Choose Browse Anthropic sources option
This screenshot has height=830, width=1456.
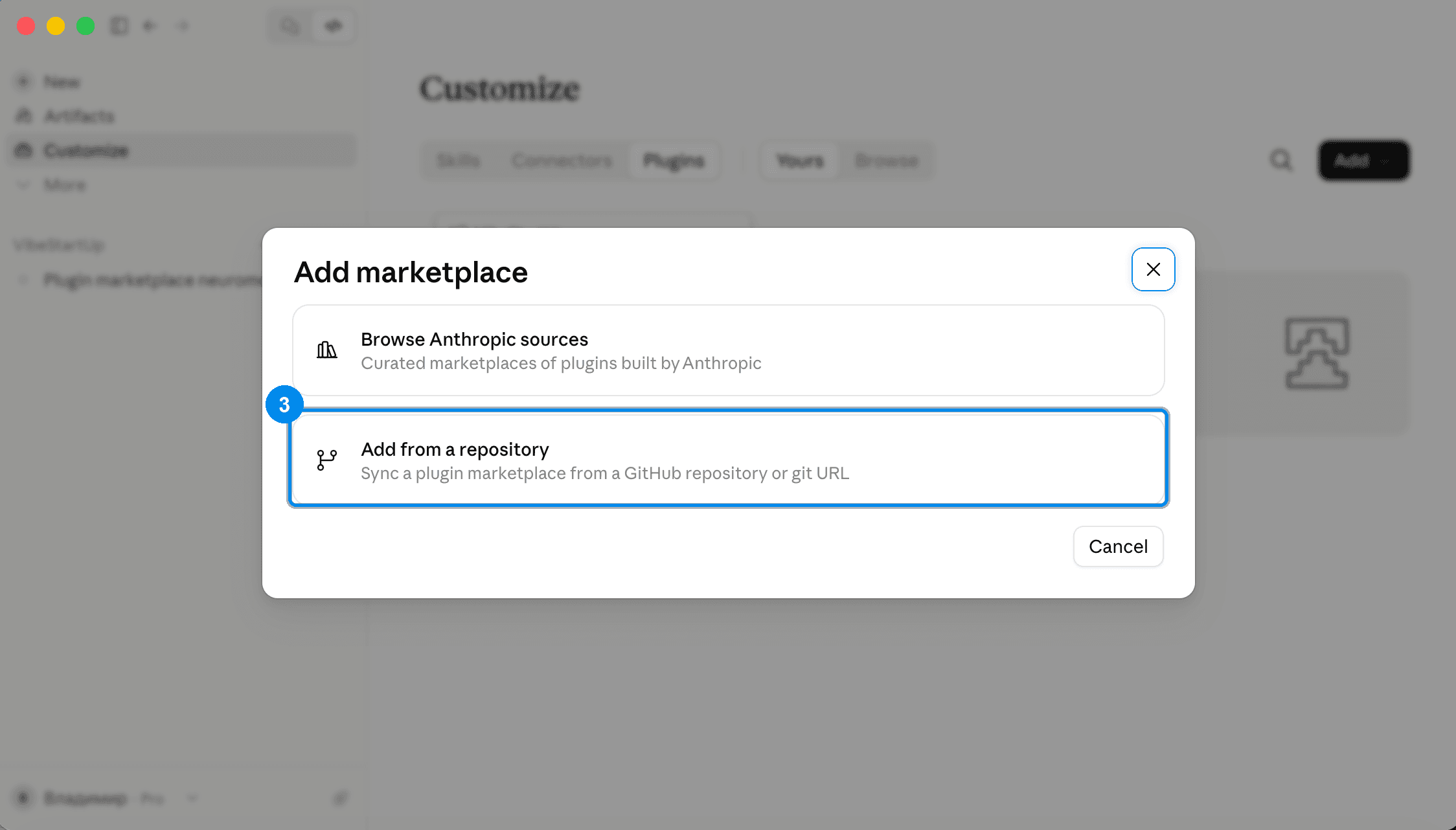point(729,350)
